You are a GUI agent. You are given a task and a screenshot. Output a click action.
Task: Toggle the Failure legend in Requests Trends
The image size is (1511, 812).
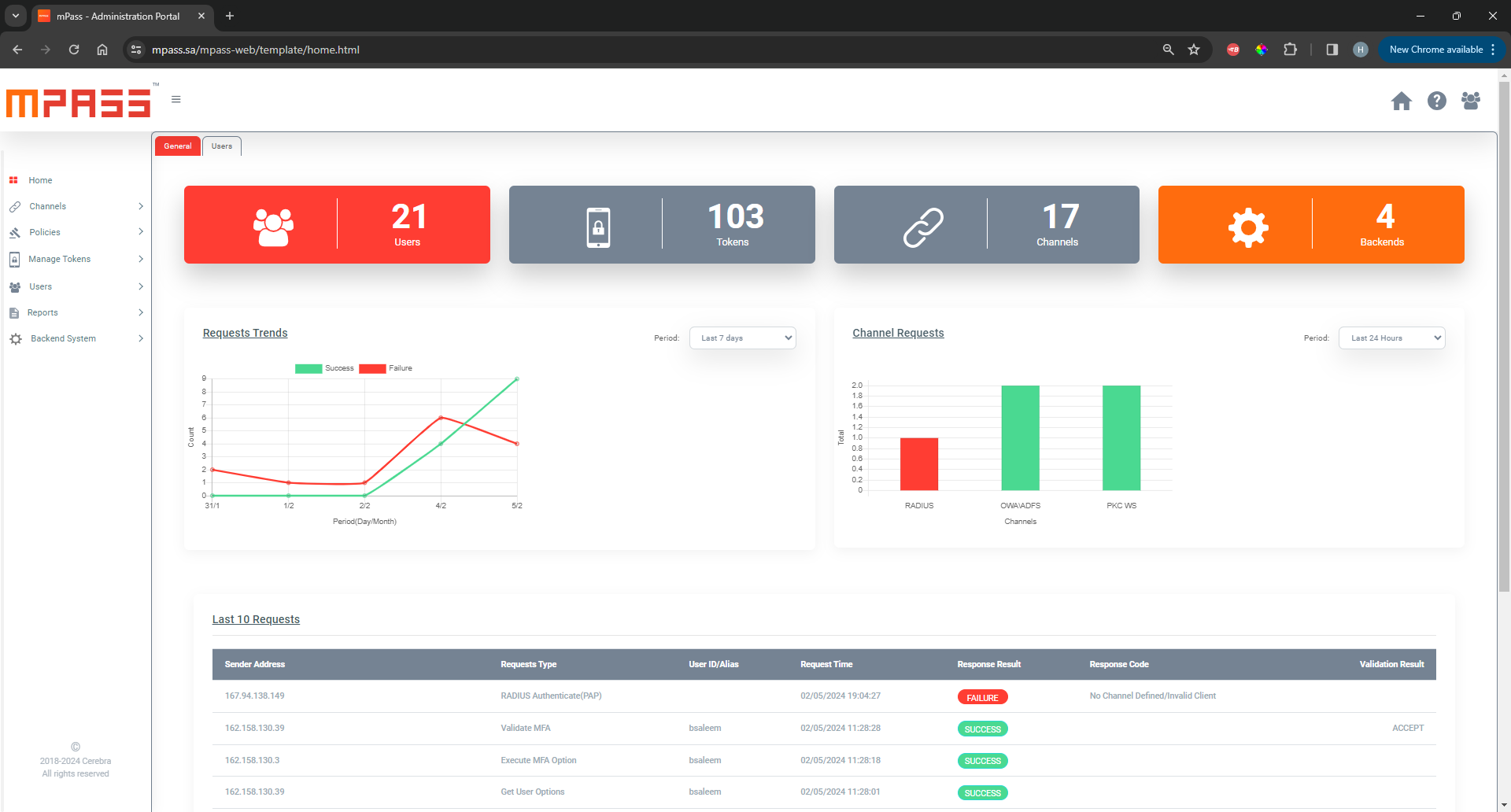click(373, 368)
